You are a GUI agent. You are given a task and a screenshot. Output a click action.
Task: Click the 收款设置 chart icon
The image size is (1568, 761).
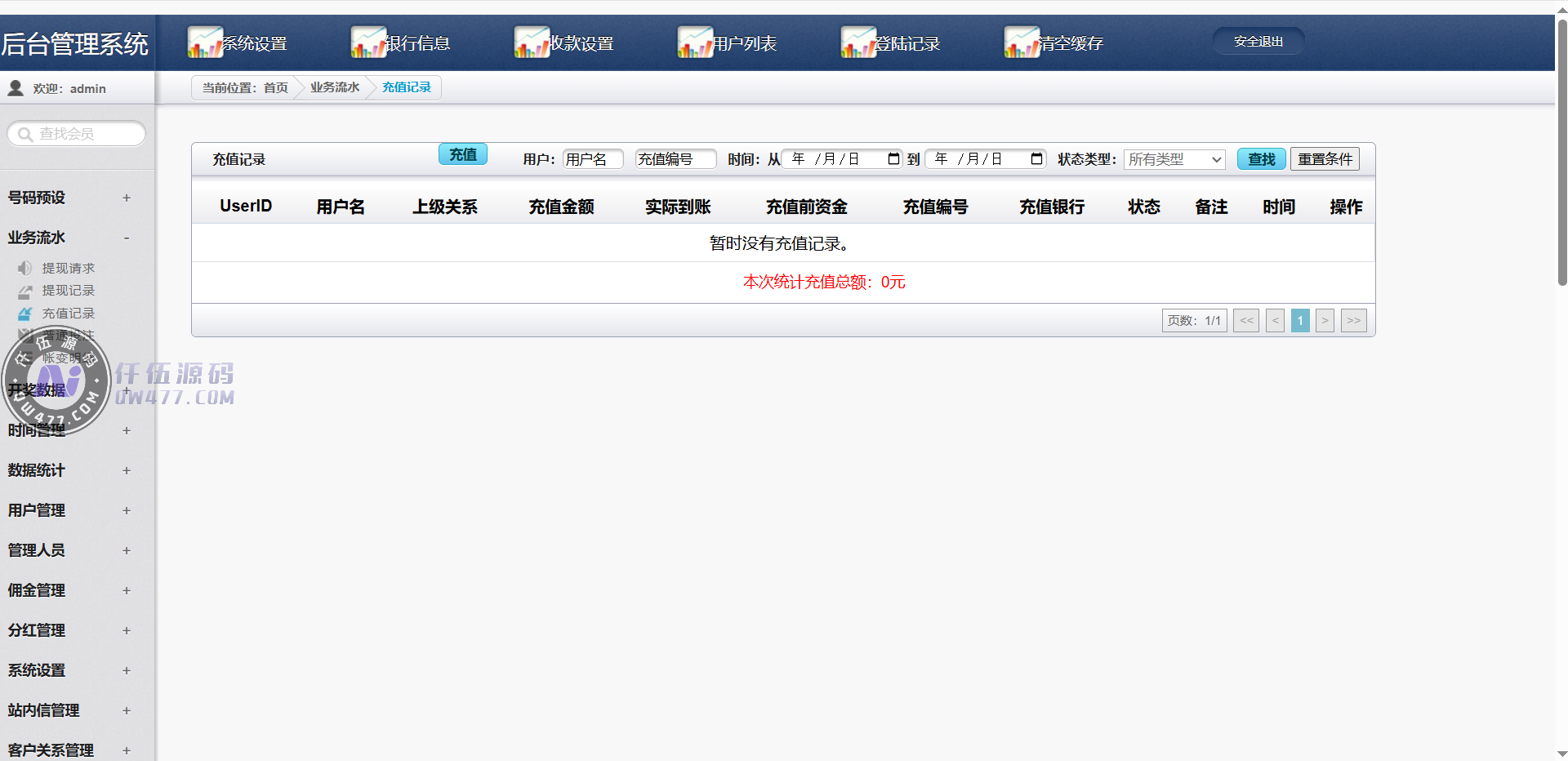532,42
